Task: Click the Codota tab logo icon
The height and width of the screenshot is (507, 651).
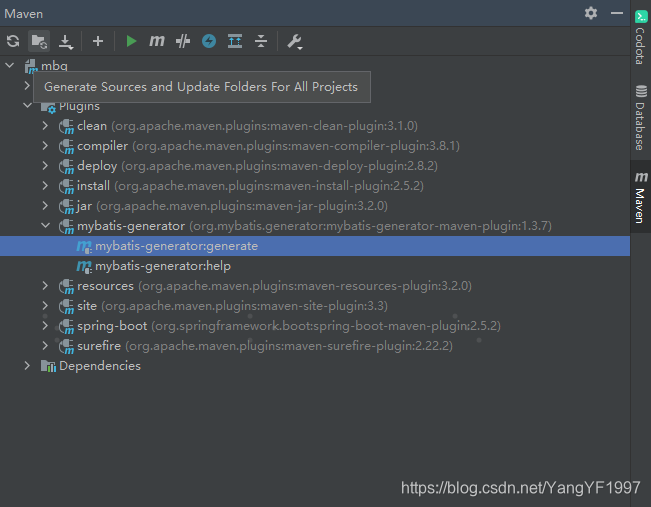Action: [x=641, y=17]
